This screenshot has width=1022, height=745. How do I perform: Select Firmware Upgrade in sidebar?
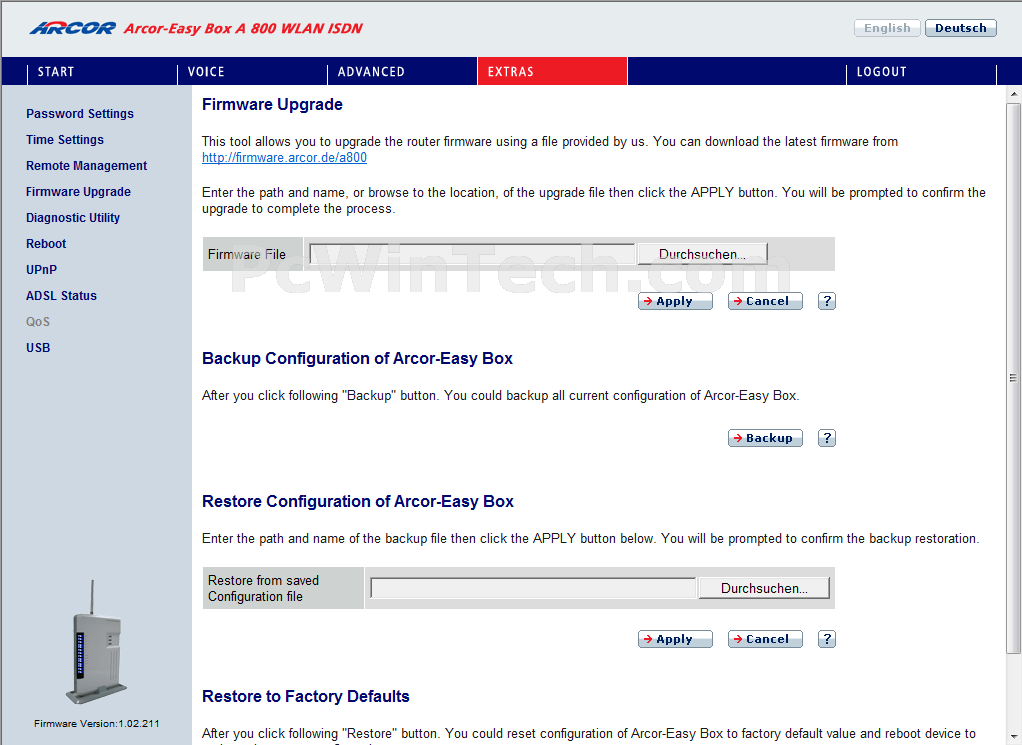(78, 192)
